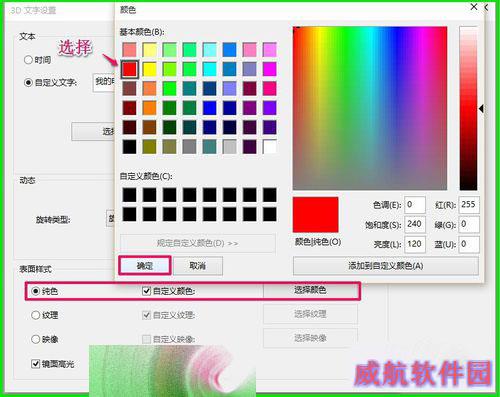Select the 映像 radio button
Image resolution: width=500 pixels, height=397 pixels.
click(35, 339)
